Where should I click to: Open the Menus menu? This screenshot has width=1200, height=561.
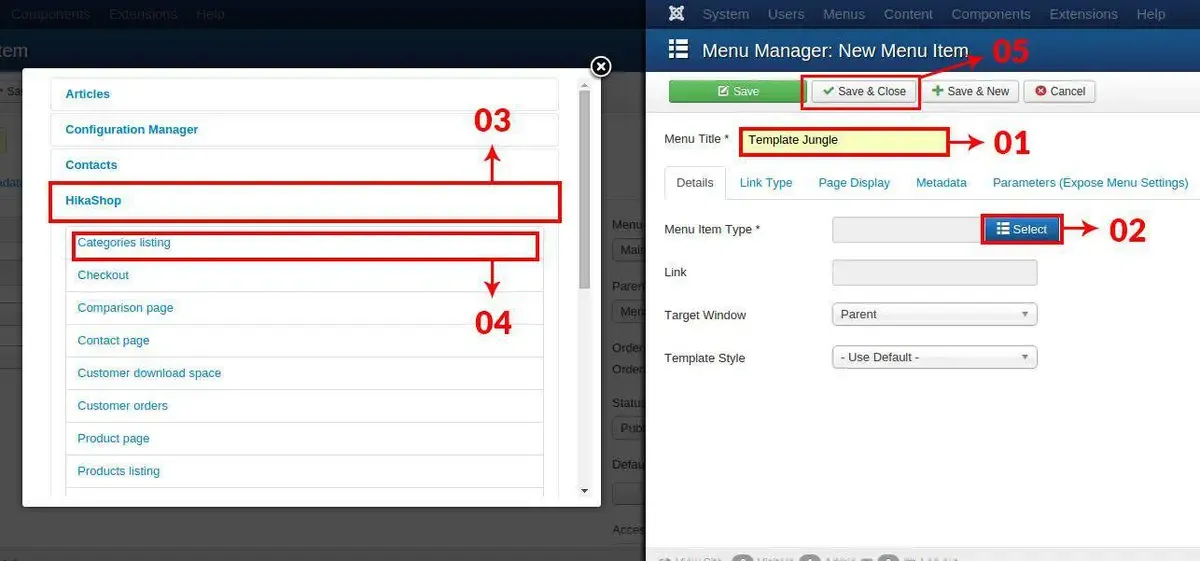844,14
